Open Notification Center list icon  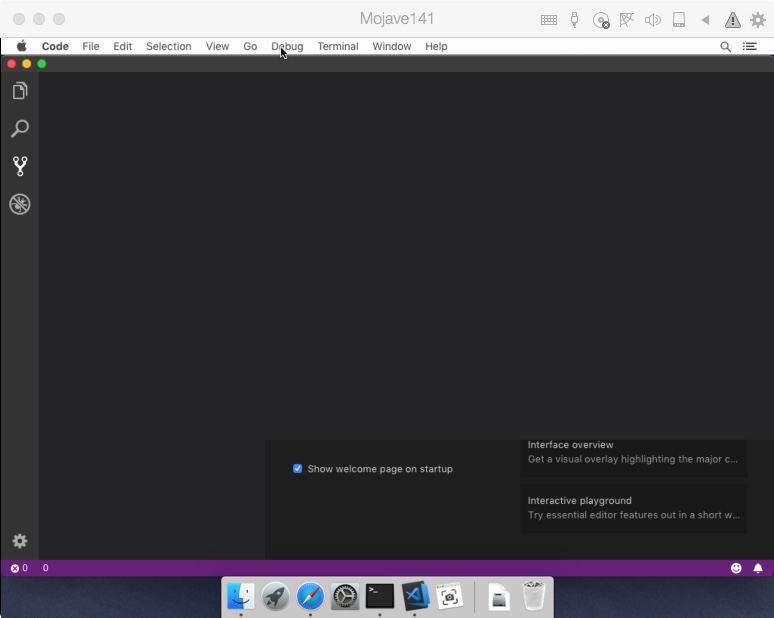pos(750,46)
